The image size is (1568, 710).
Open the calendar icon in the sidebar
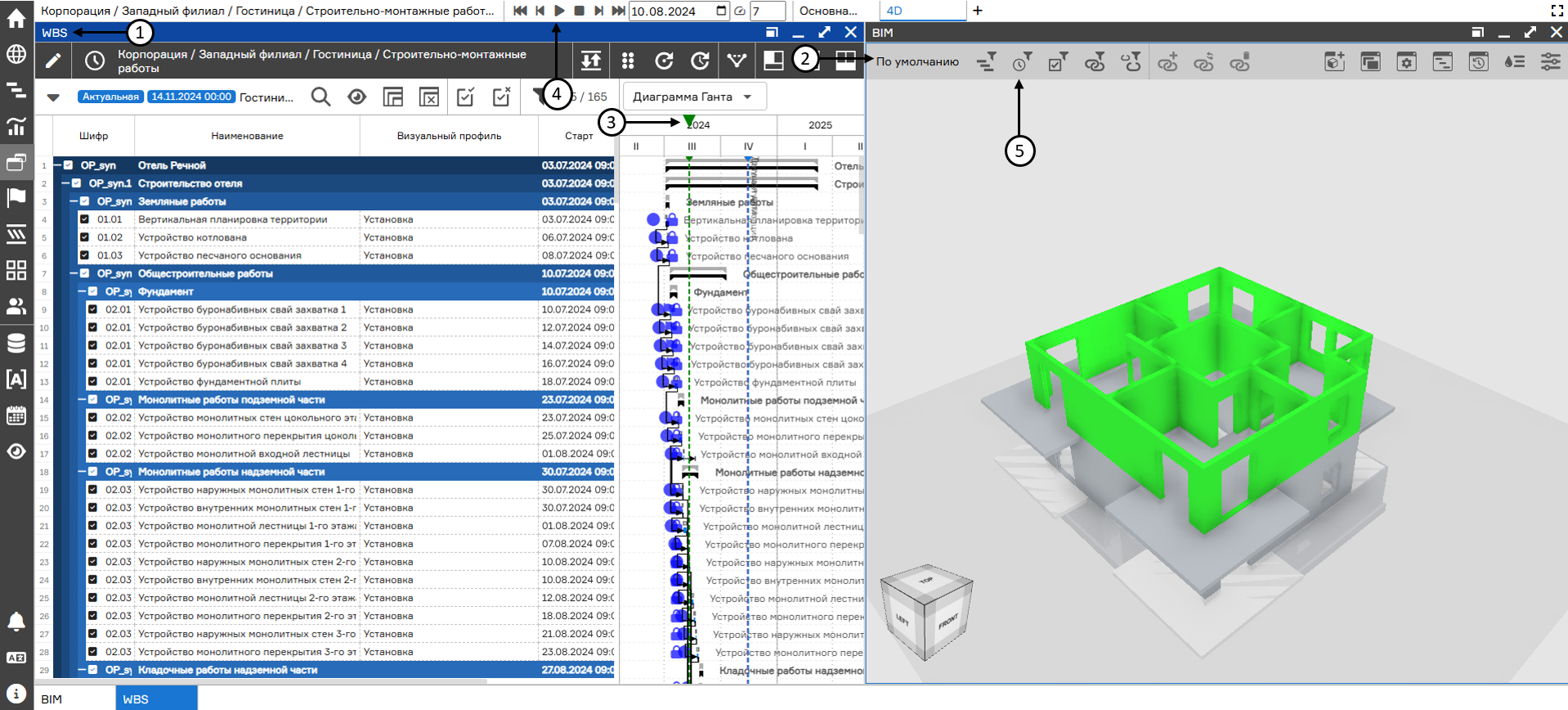pos(16,415)
